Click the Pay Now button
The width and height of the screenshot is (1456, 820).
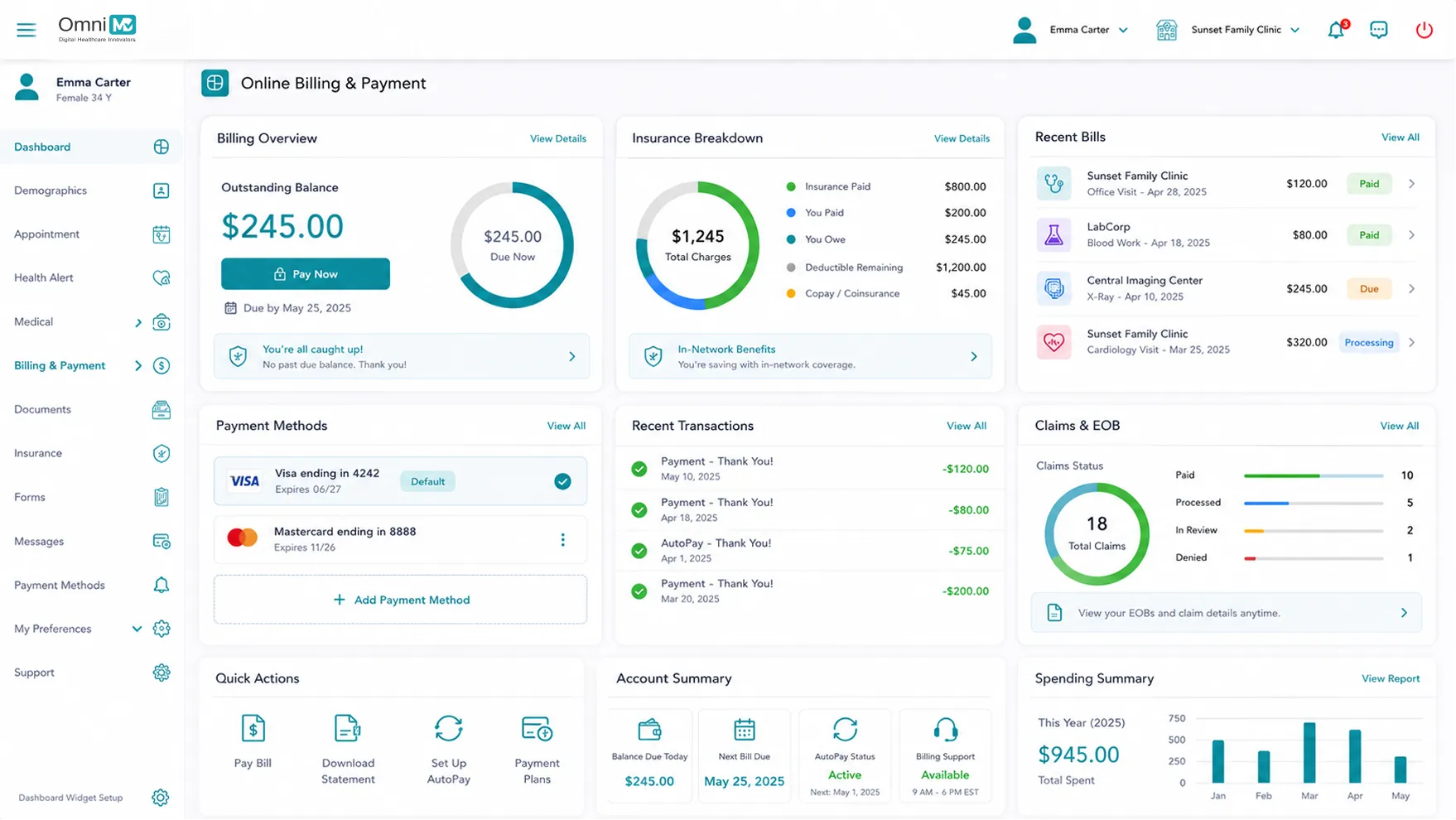[306, 274]
